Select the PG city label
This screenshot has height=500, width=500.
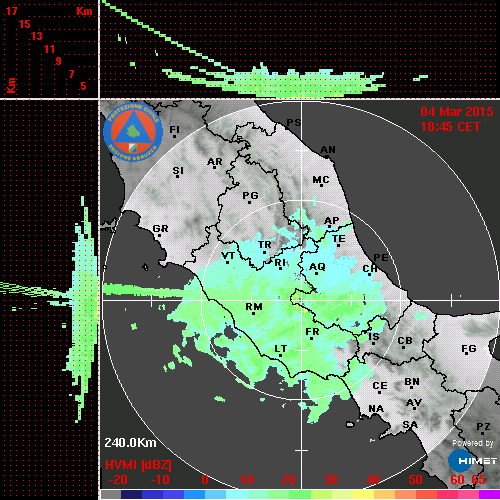pos(250,195)
